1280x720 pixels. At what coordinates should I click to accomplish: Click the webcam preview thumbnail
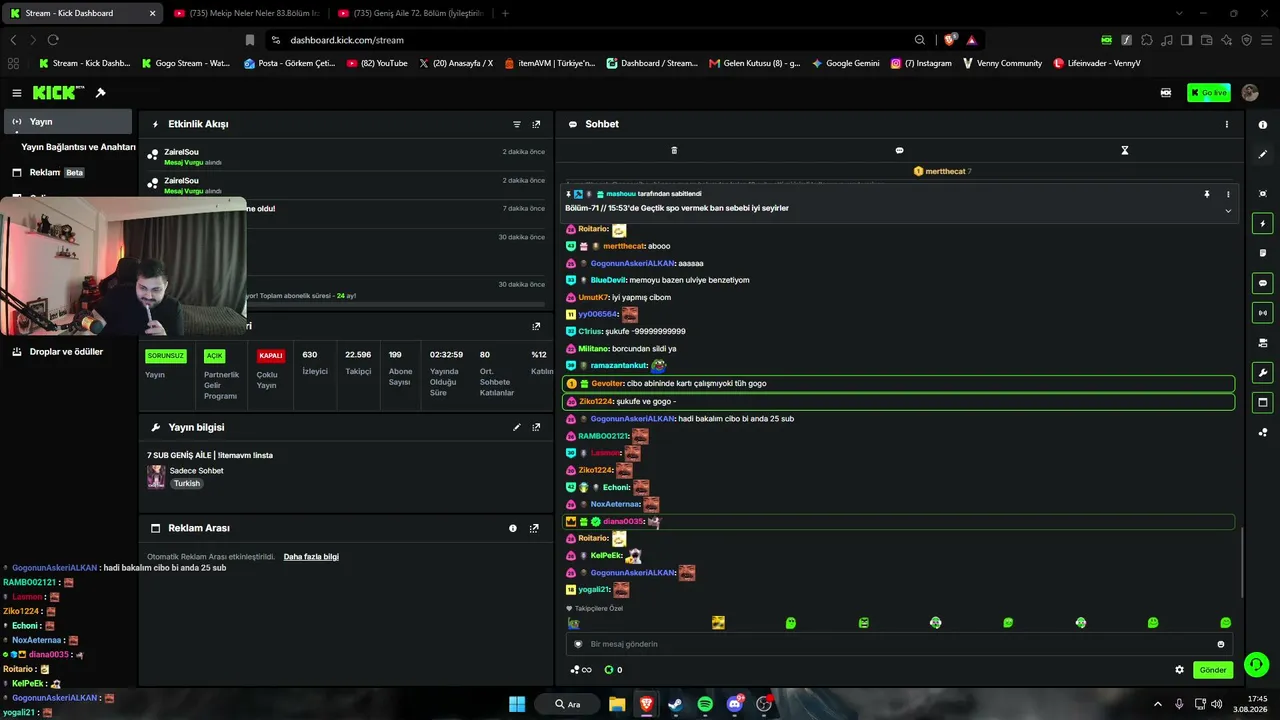coord(123,266)
